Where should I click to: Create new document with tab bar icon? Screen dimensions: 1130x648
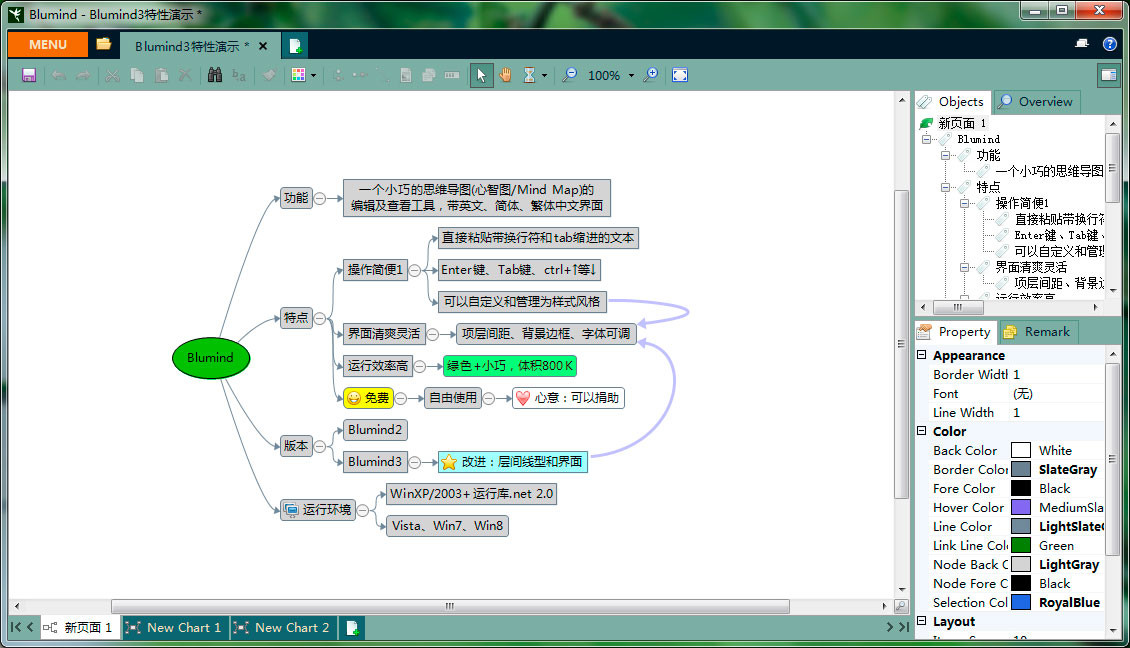[x=295, y=46]
